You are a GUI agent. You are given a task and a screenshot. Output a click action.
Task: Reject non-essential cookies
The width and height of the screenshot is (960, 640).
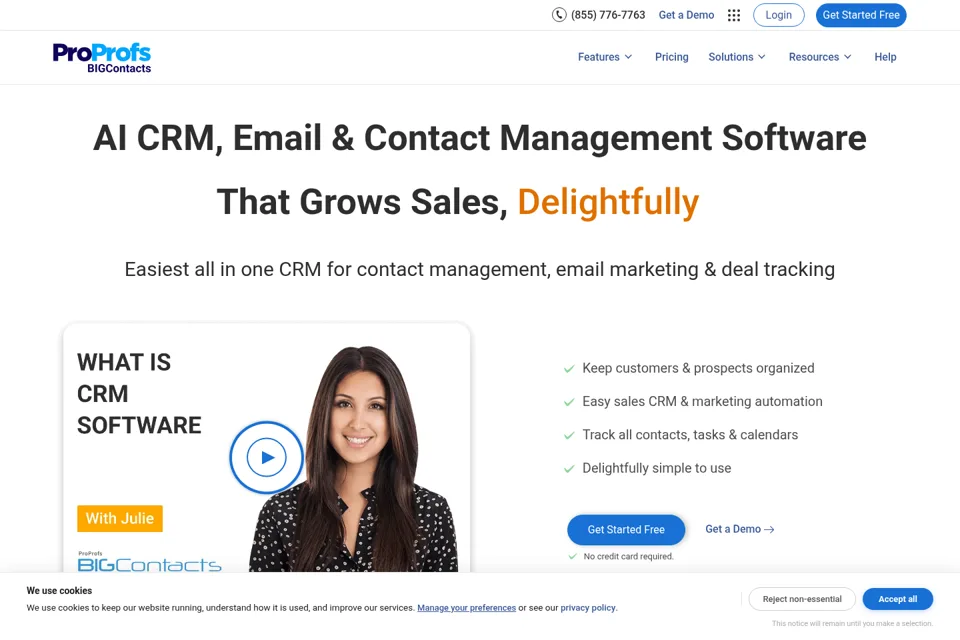(x=802, y=599)
